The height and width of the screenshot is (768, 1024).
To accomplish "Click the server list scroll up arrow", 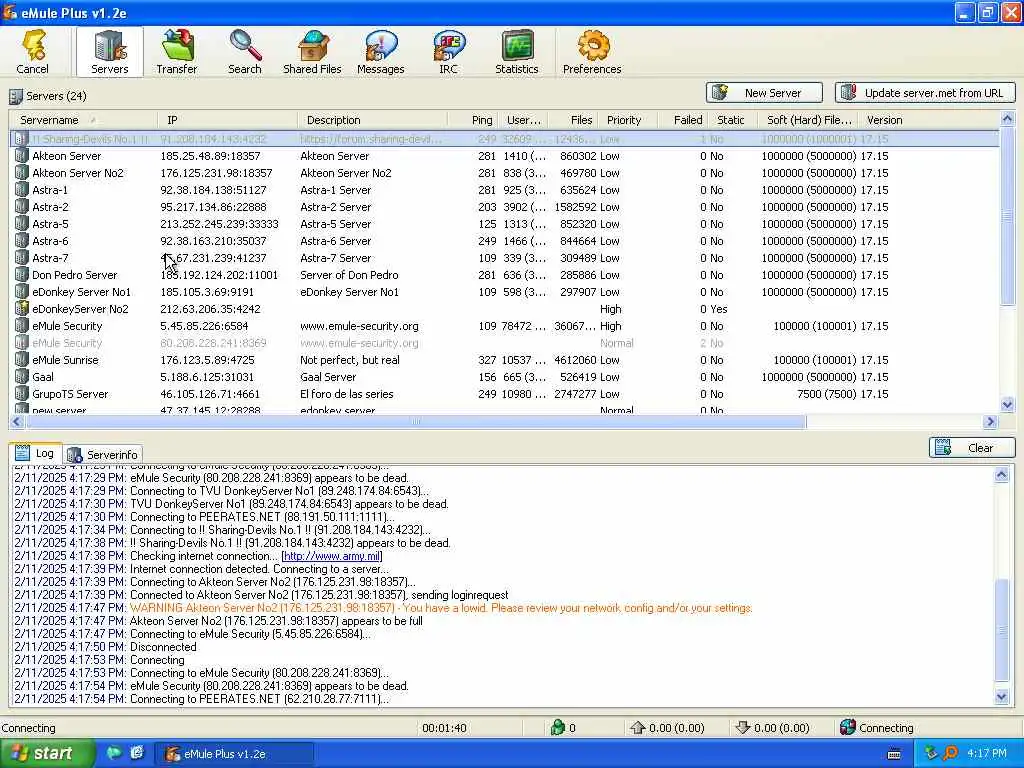I will (1007, 119).
